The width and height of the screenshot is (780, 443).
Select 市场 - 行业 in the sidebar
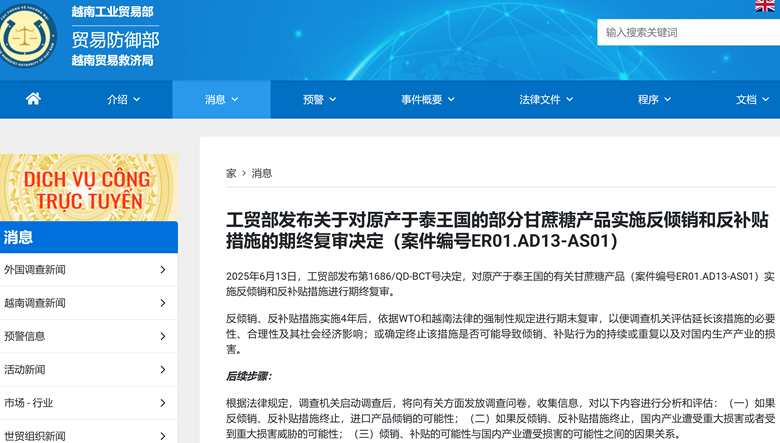[x=89, y=403]
